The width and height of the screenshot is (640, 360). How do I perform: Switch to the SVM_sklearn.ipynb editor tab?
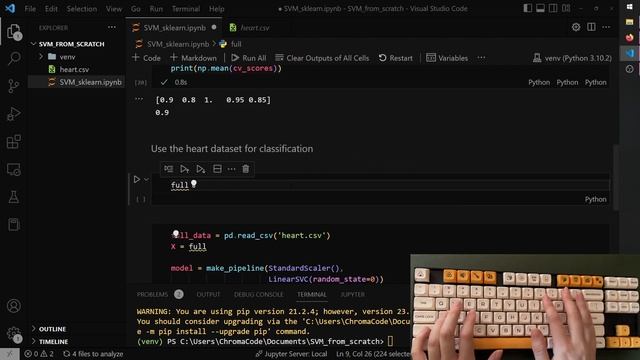click(x=174, y=28)
